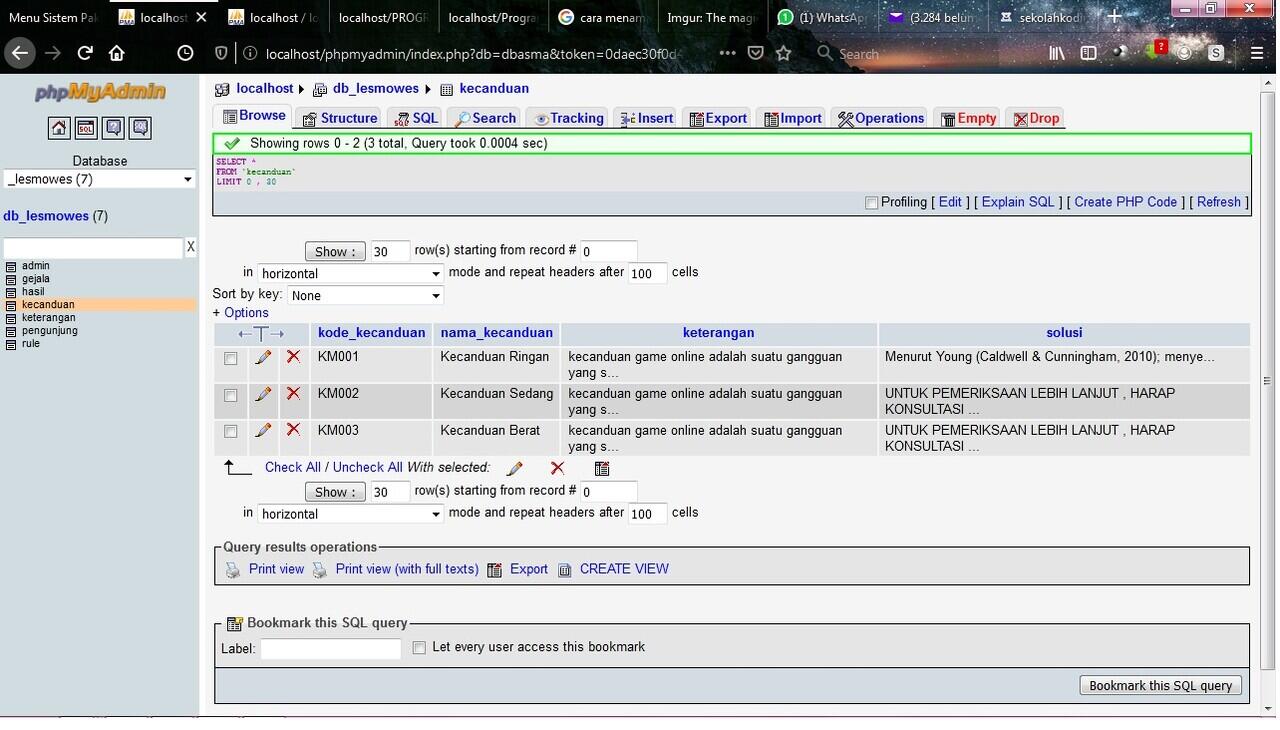Open pengunjung table in sidebar
The image size is (1280, 730).
point(49,330)
